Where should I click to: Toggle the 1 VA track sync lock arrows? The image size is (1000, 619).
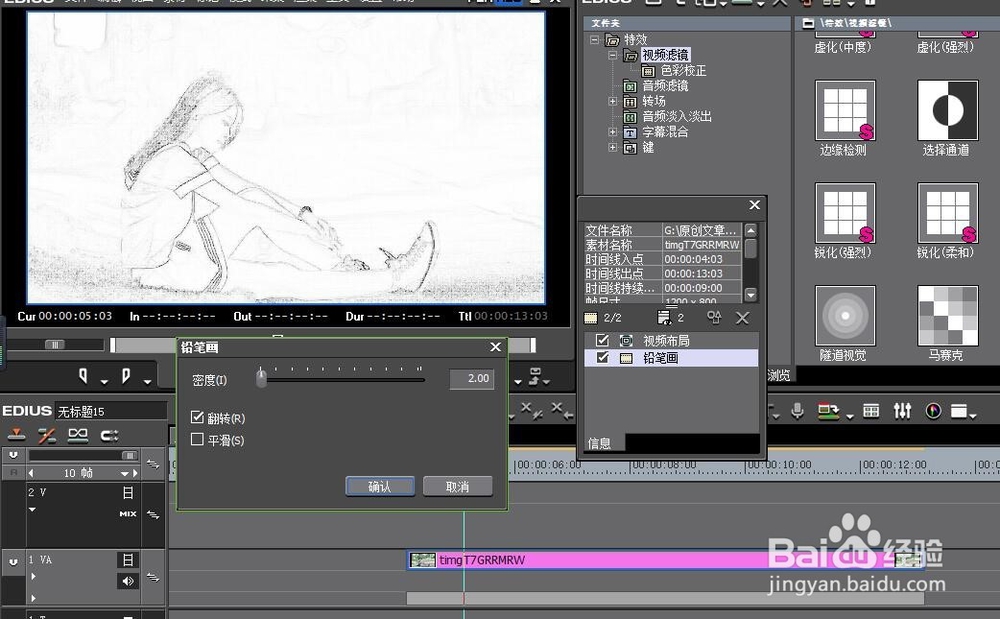[153, 578]
